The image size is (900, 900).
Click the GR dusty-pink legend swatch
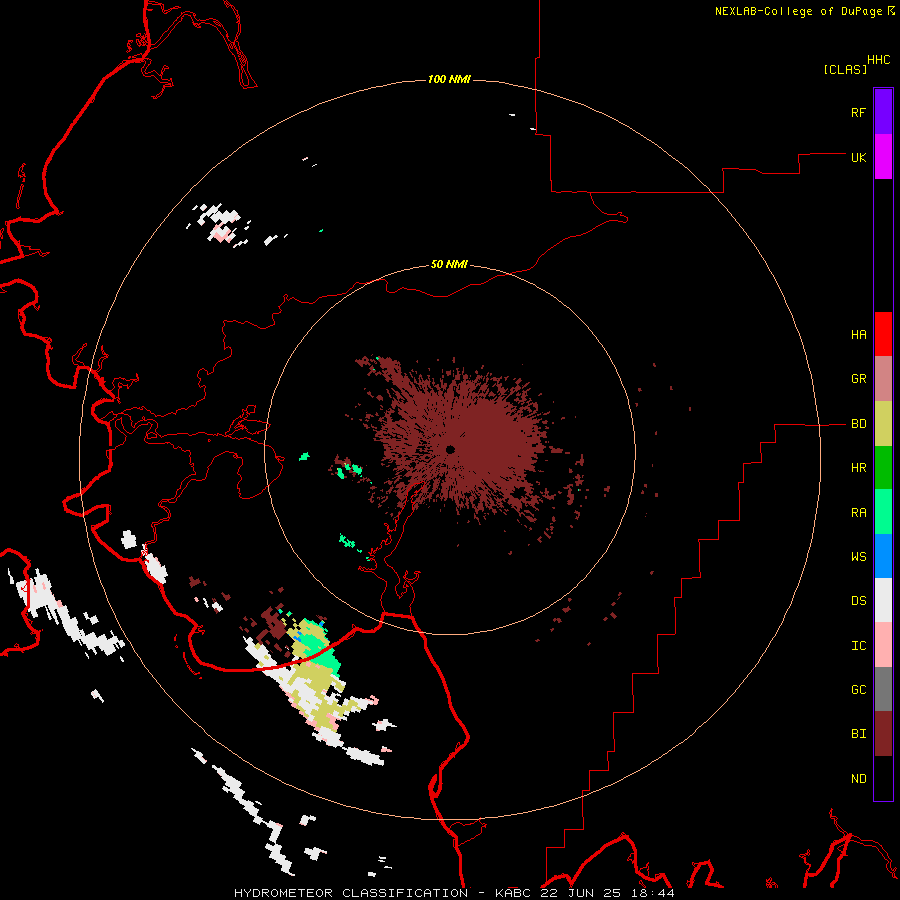pos(883,379)
